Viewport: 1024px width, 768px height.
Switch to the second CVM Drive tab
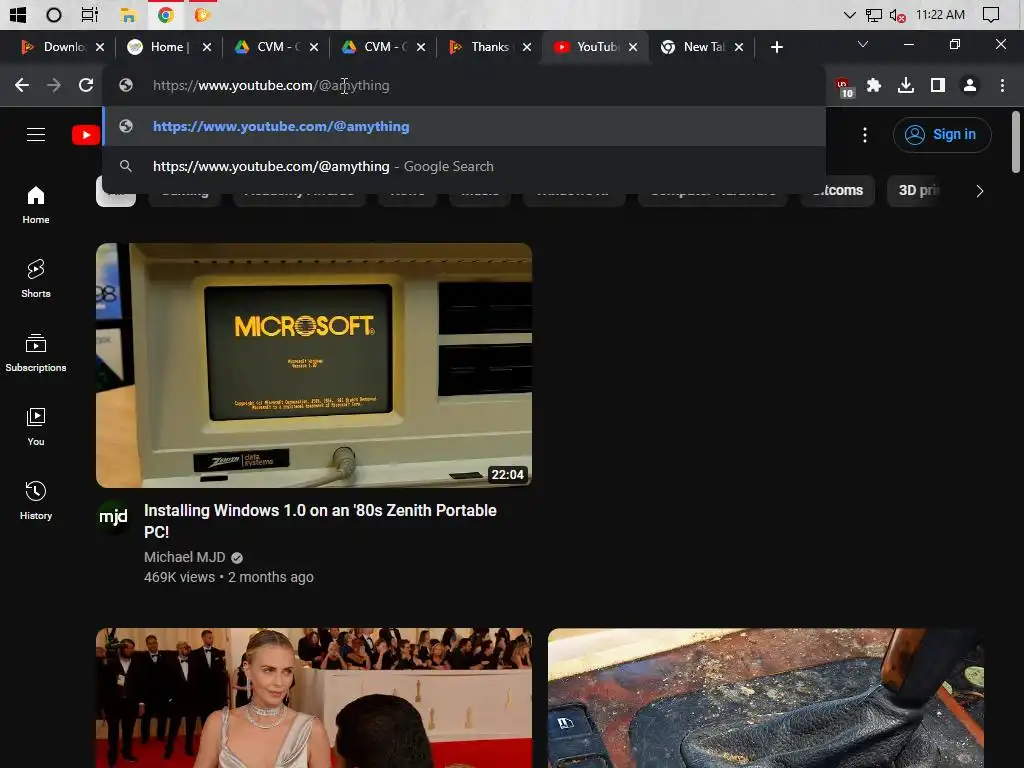(x=383, y=47)
